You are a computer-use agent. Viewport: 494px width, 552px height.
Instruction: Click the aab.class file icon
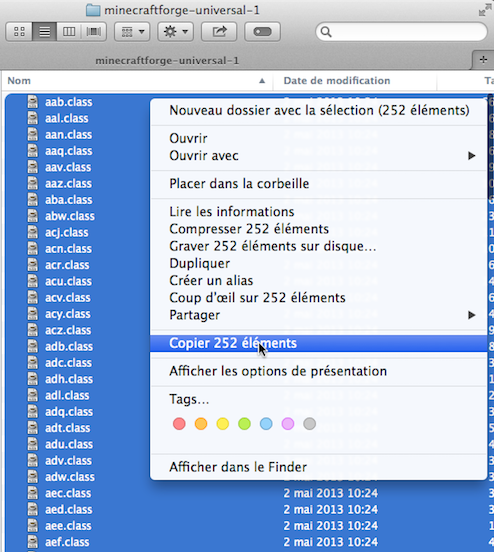coord(33,102)
